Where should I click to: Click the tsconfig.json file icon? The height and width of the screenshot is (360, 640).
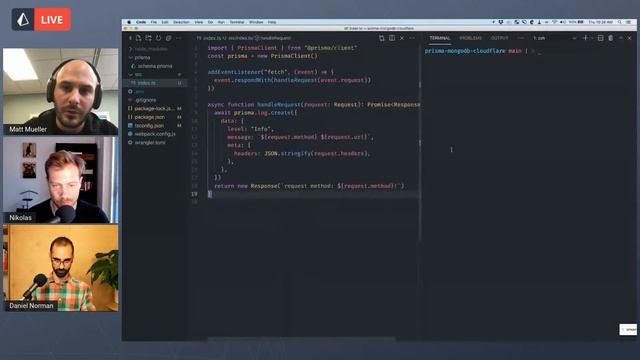(x=130, y=126)
